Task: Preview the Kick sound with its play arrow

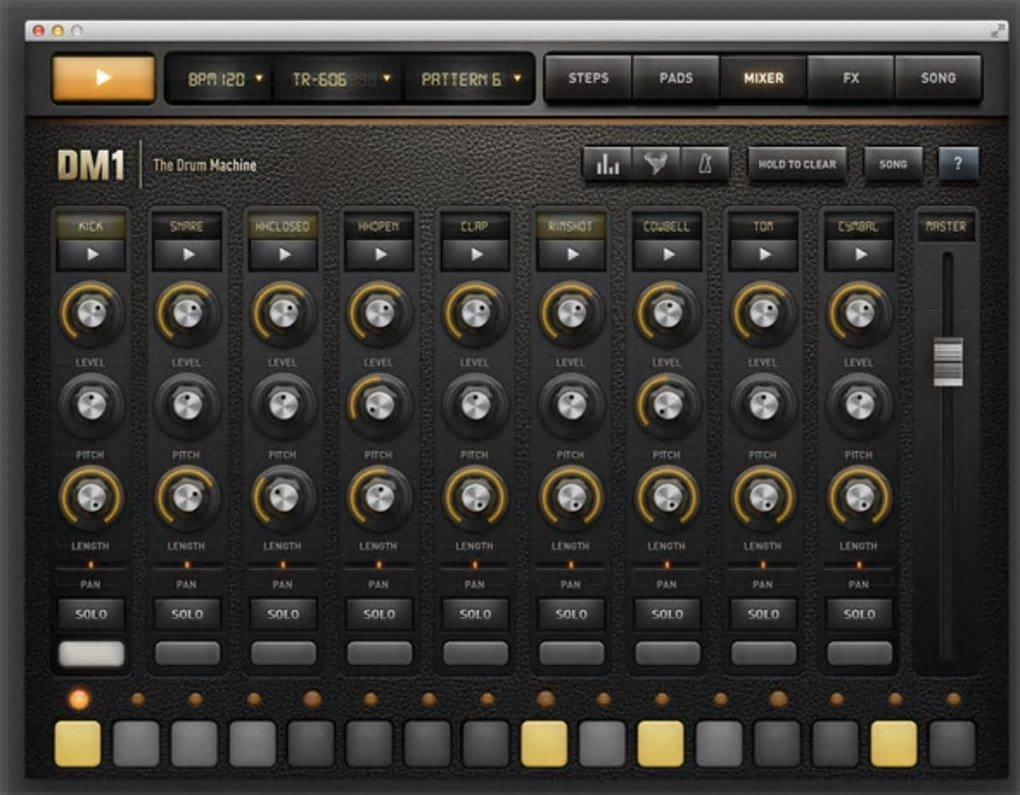Action: [91, 254]
